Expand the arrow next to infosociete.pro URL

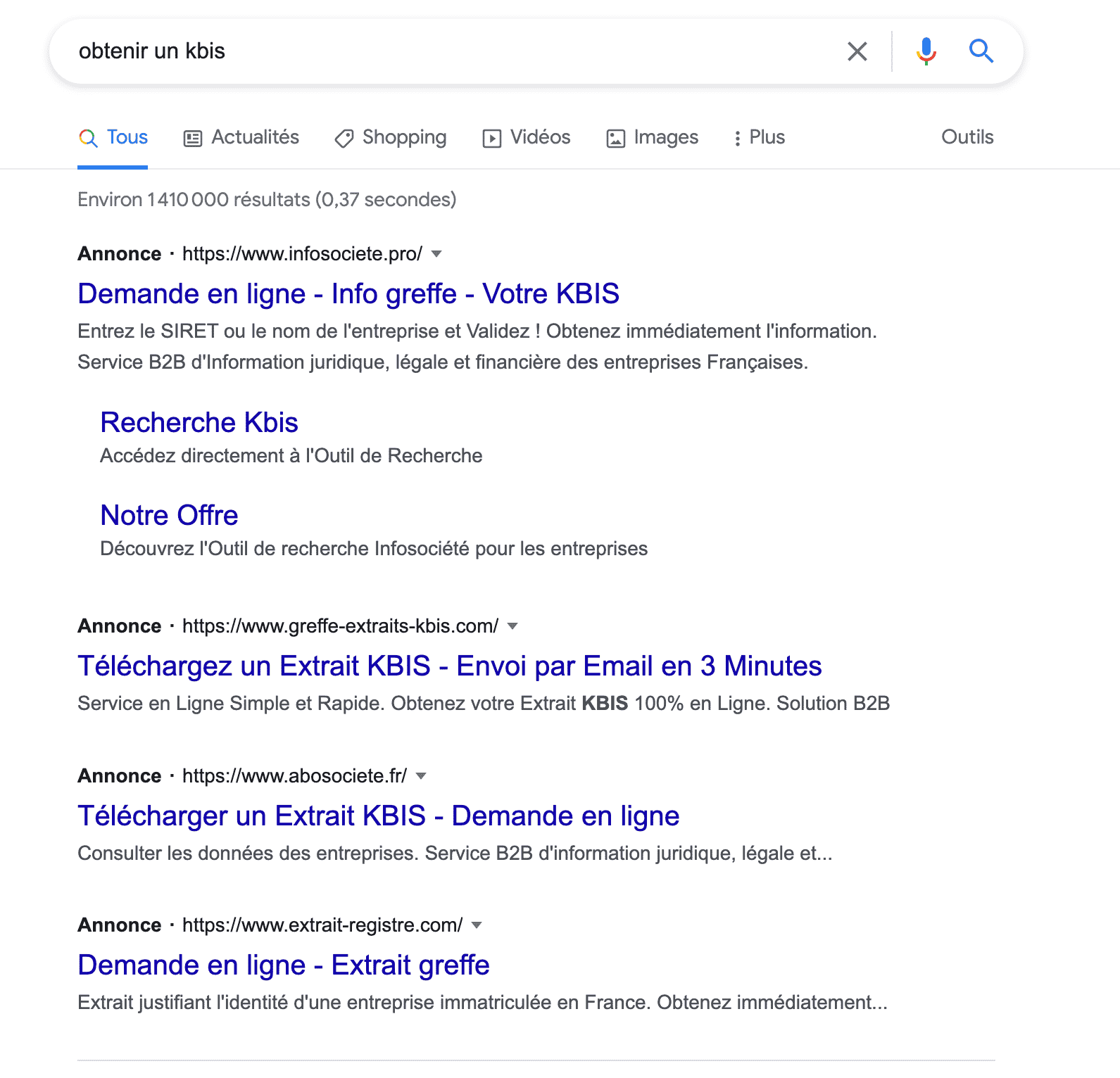(436, 254)
